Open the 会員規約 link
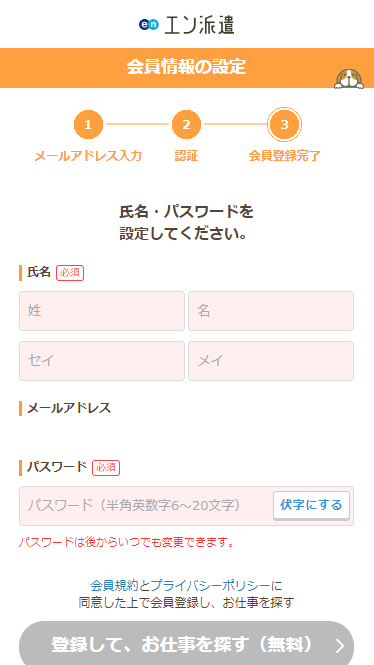 tap(114, 586)
